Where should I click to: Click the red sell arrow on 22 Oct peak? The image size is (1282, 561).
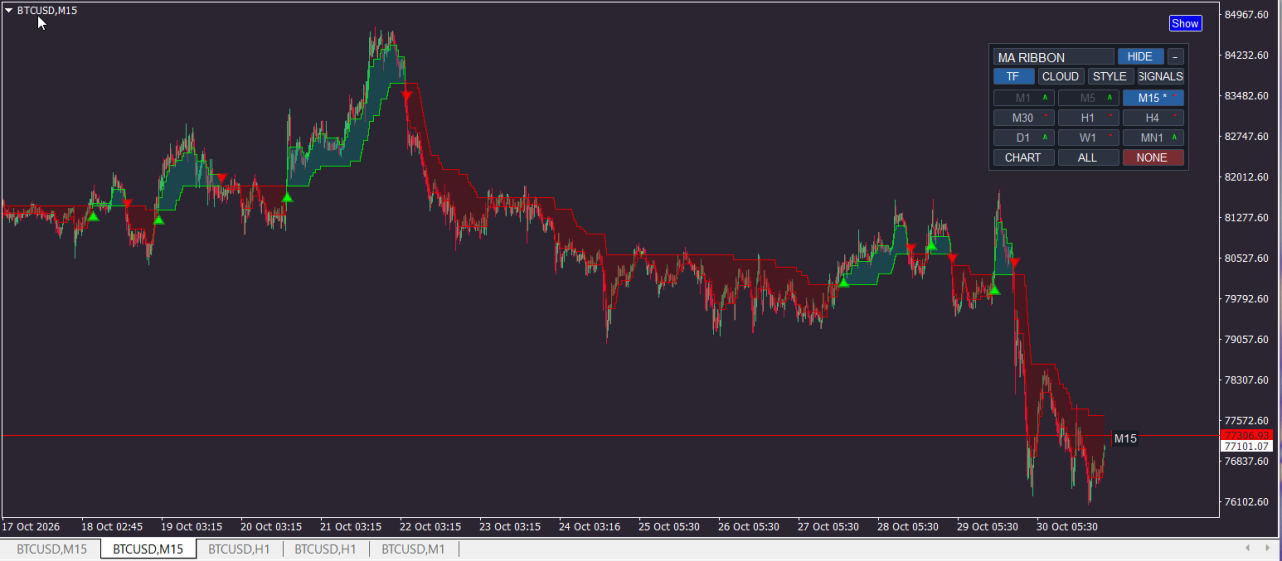406,94
